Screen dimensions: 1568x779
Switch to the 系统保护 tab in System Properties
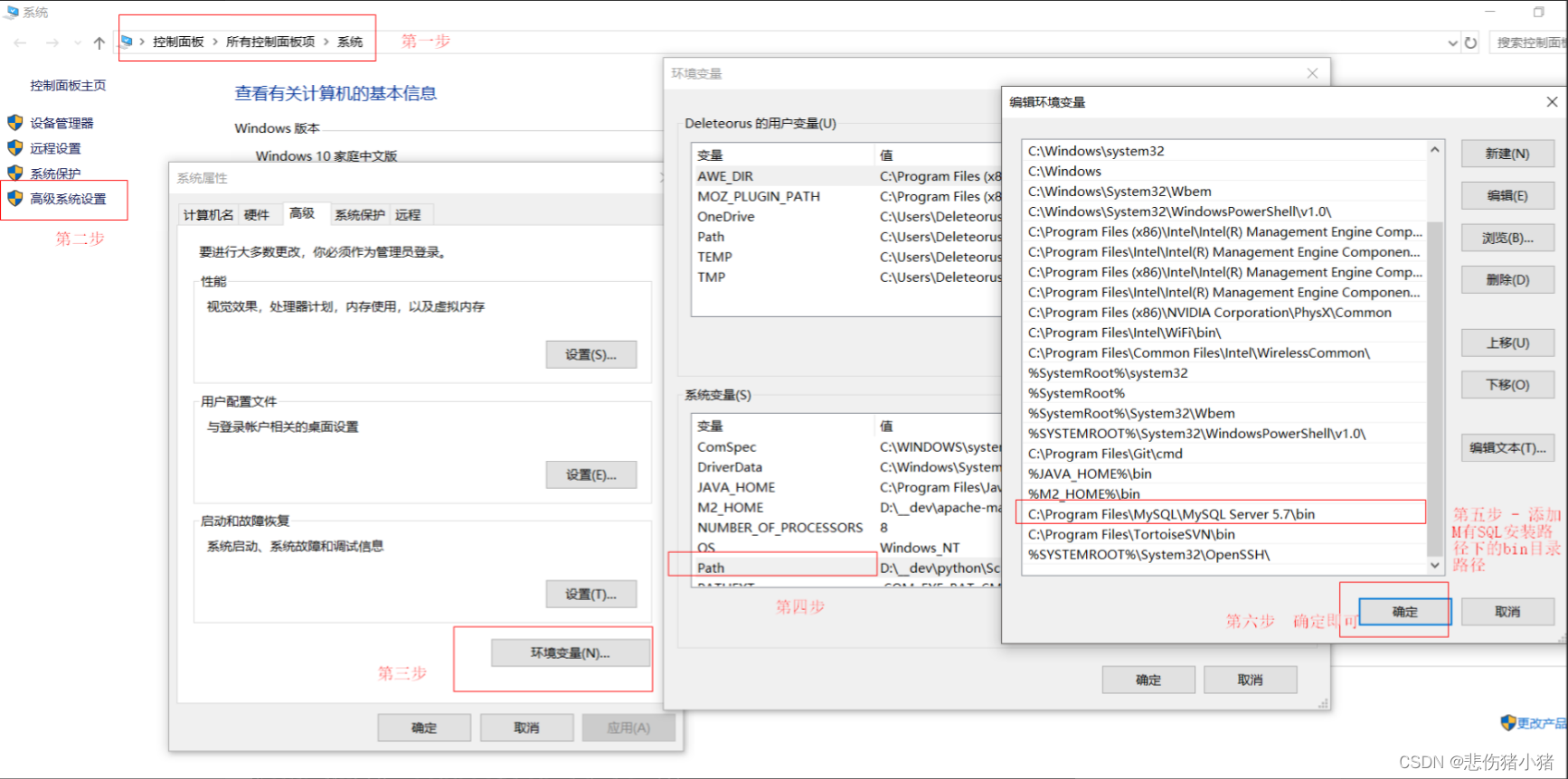360,214
